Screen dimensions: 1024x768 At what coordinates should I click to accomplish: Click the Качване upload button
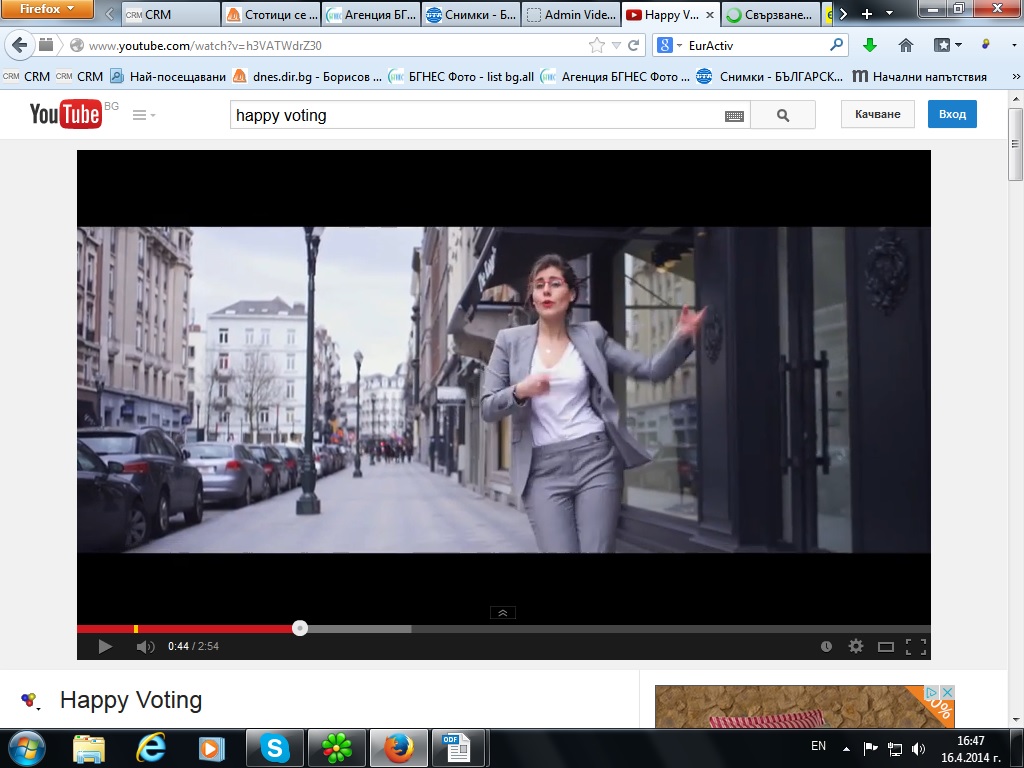pos(877,114)
